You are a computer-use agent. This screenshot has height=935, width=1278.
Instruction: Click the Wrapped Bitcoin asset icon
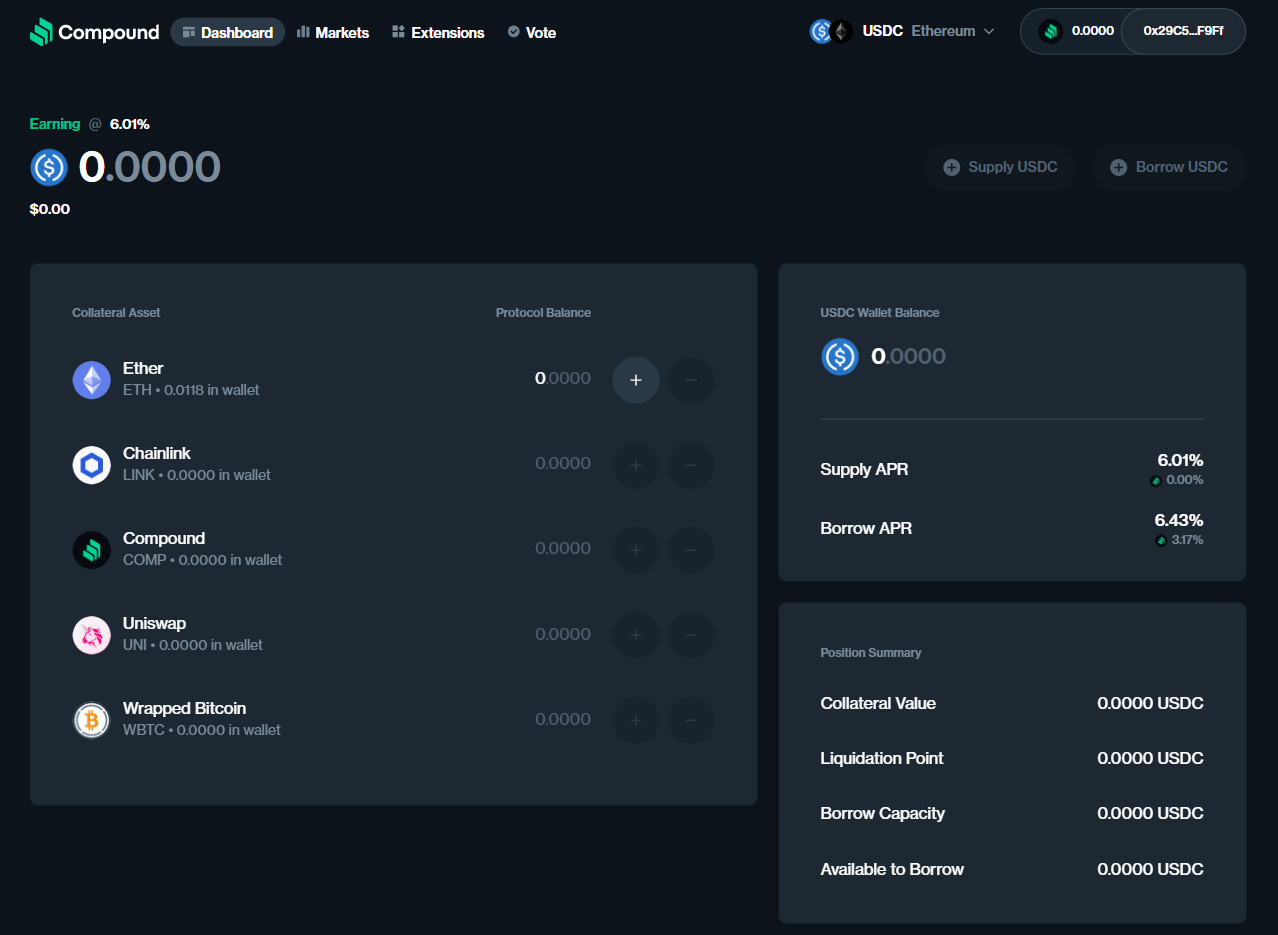click(92, 720)
